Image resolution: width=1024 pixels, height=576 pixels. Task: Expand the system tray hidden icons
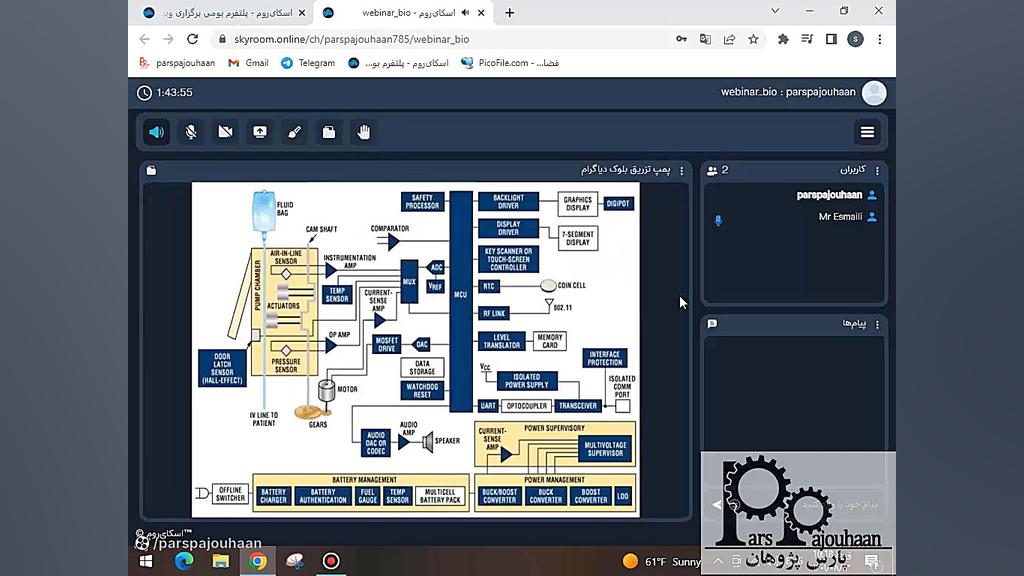pos(718,562)
